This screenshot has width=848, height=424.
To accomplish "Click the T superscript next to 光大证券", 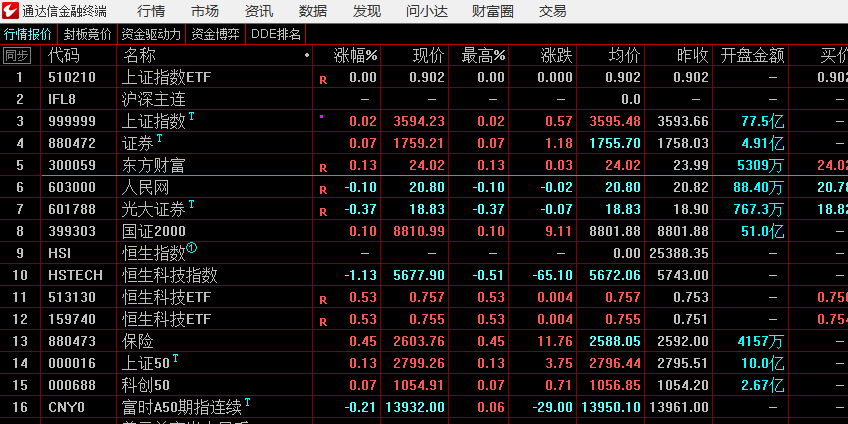I will pyautogui.click(x=191, y=204).
